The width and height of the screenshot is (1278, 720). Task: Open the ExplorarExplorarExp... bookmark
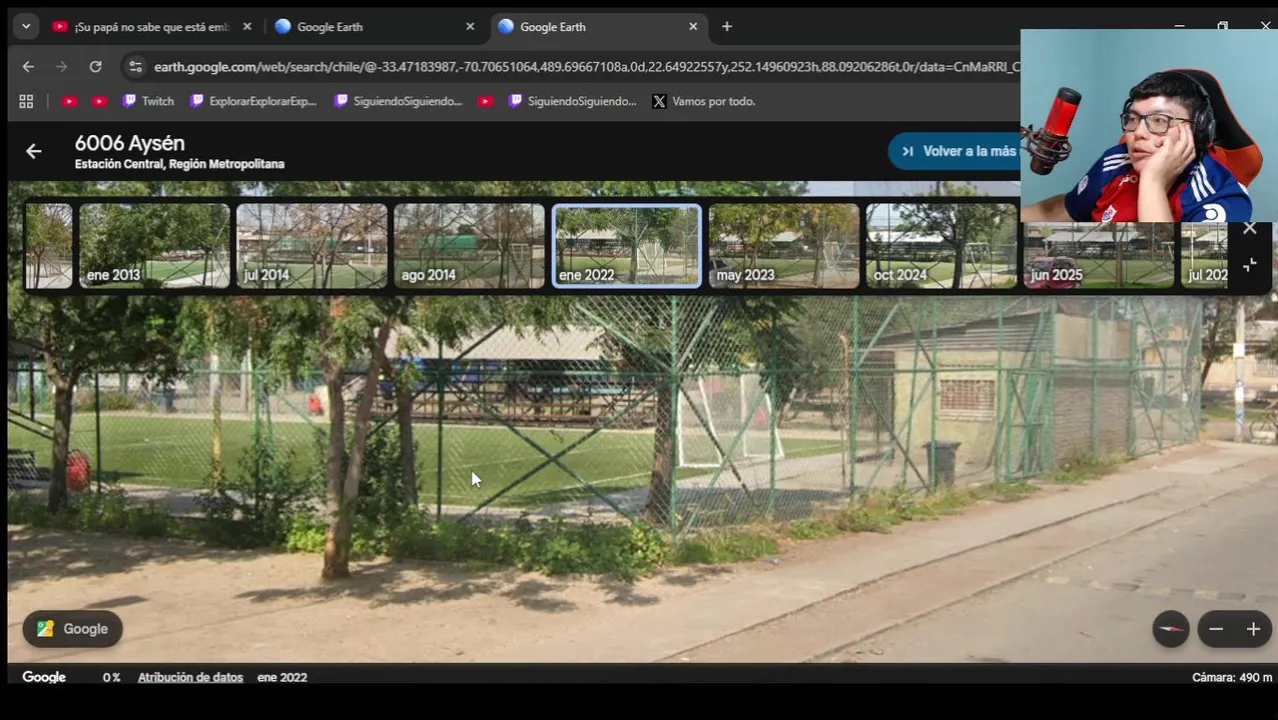[x=253, y=101]
